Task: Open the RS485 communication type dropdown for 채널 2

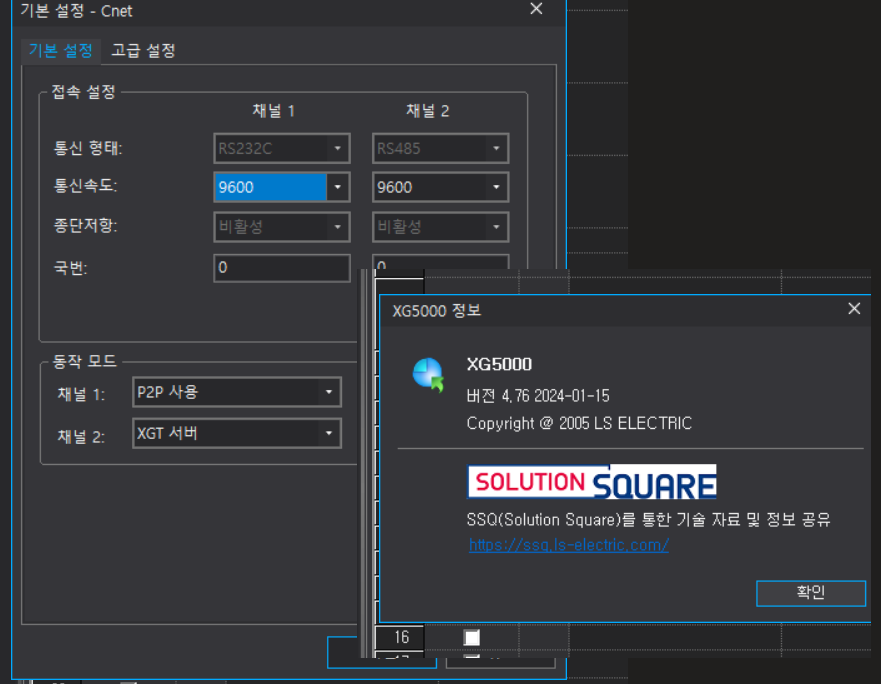Action: click(497, 148)
